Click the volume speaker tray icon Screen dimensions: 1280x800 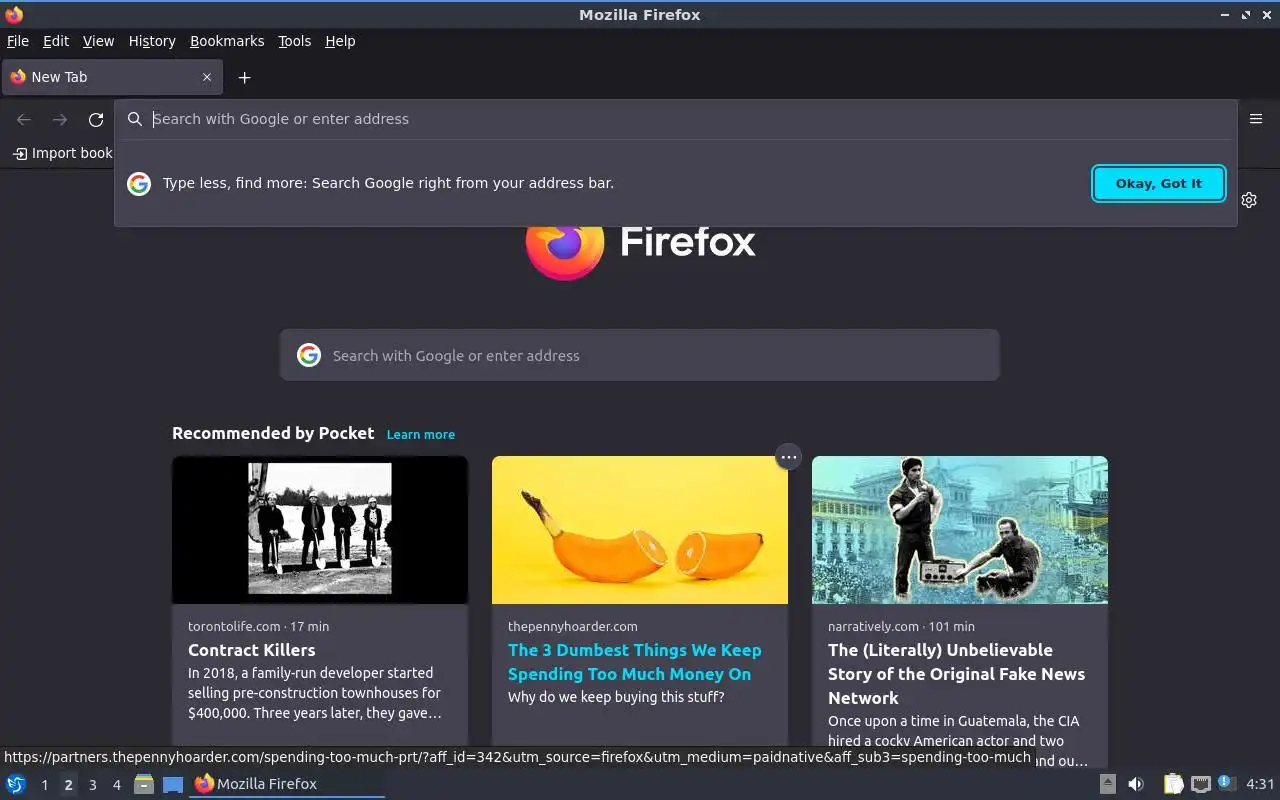[1136, 784]
